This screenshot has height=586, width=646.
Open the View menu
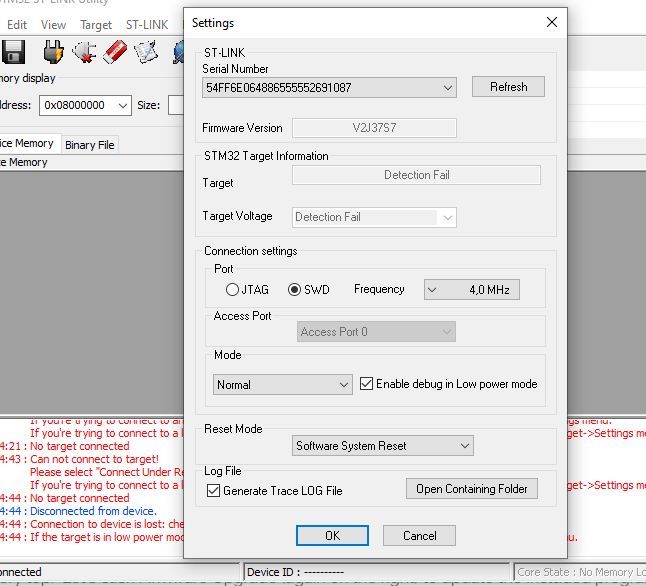pos(53,25)
